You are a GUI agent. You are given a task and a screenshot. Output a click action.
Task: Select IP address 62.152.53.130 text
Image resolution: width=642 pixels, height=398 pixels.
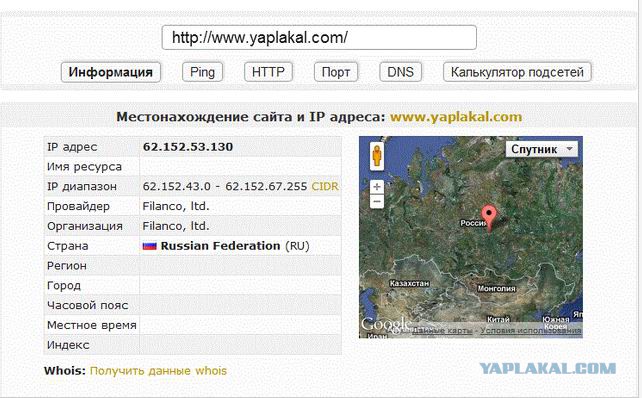point(188,147)
